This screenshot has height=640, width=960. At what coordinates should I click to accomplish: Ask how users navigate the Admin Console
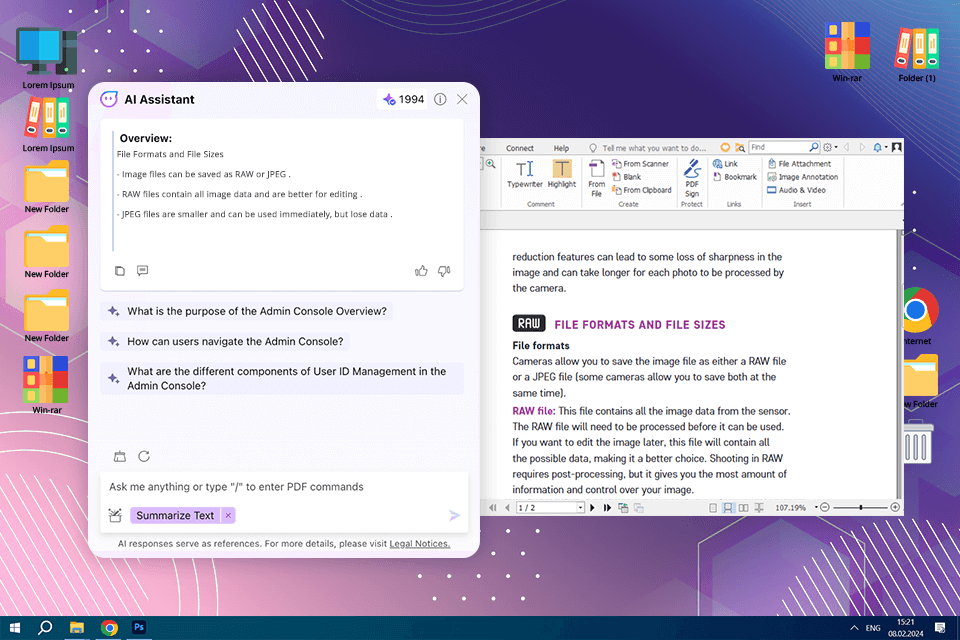[x=225, y=341]
